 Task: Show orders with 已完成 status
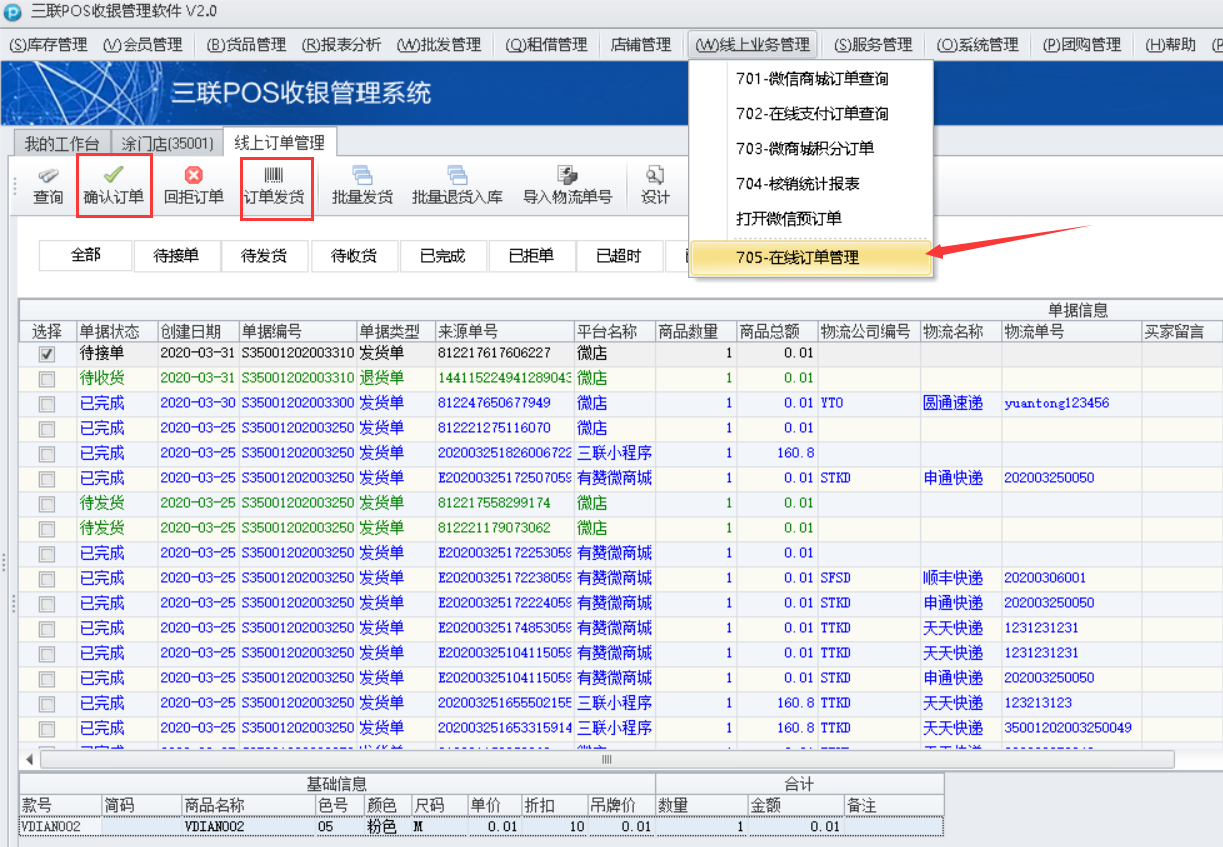442,256
